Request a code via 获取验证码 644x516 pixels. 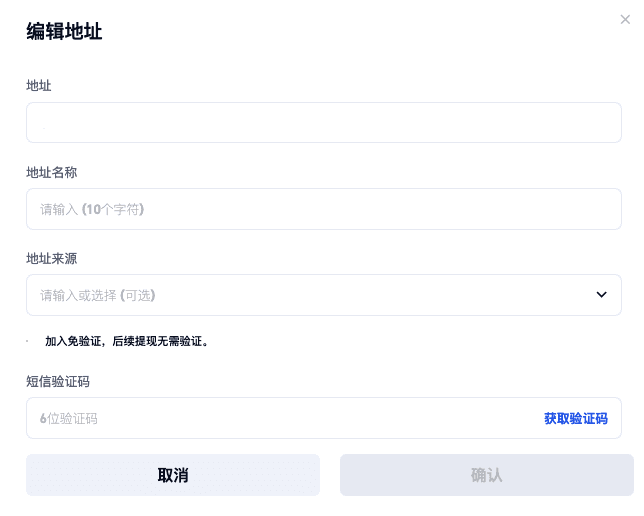tap(575, 418)
